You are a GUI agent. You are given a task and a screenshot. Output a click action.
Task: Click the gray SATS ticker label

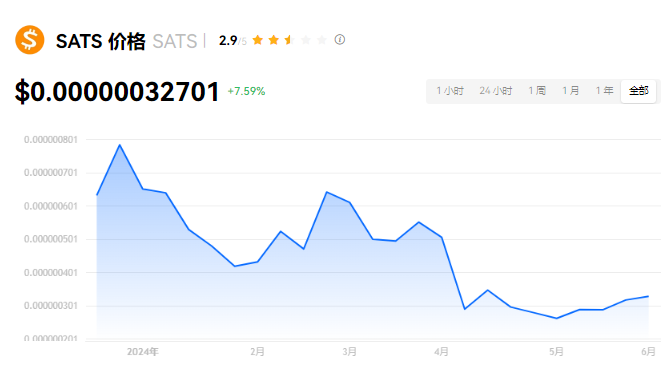[x=175, y=41]
